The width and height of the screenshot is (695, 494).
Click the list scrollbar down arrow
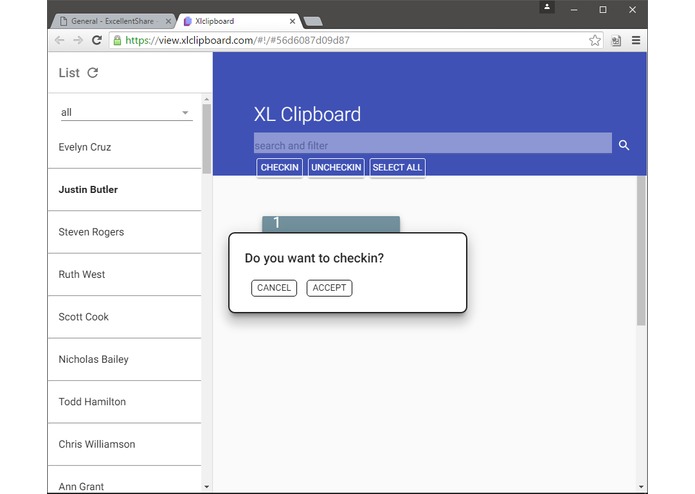207,486
